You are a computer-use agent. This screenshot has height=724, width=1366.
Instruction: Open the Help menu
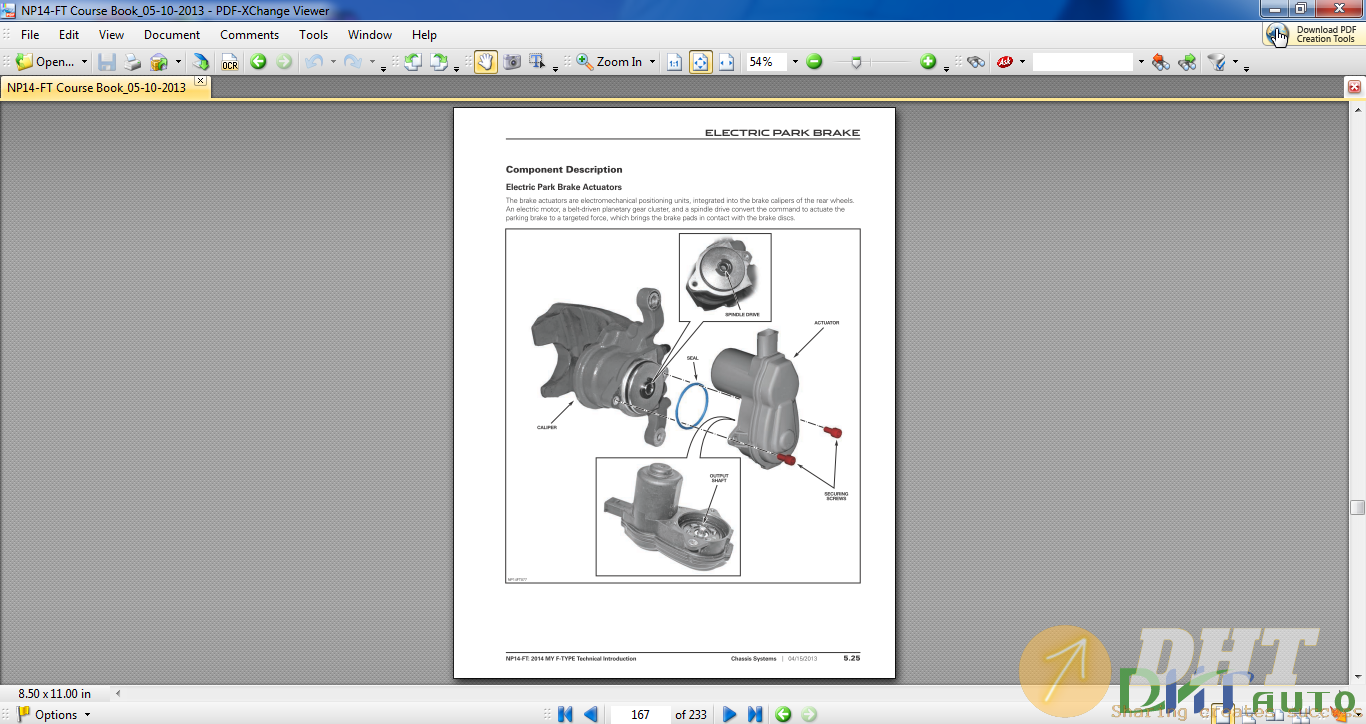[x=425, y=34]
